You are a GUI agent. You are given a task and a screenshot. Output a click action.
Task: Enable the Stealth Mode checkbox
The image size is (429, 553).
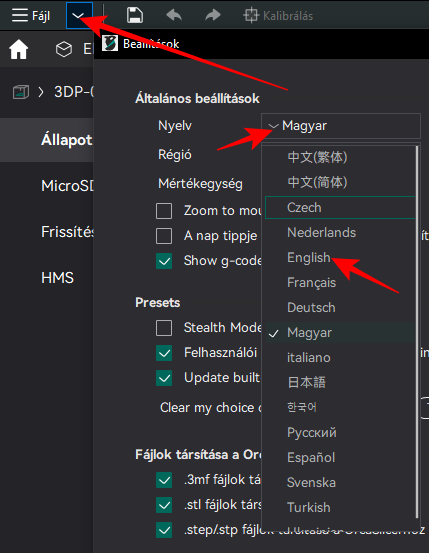(164, 328)
